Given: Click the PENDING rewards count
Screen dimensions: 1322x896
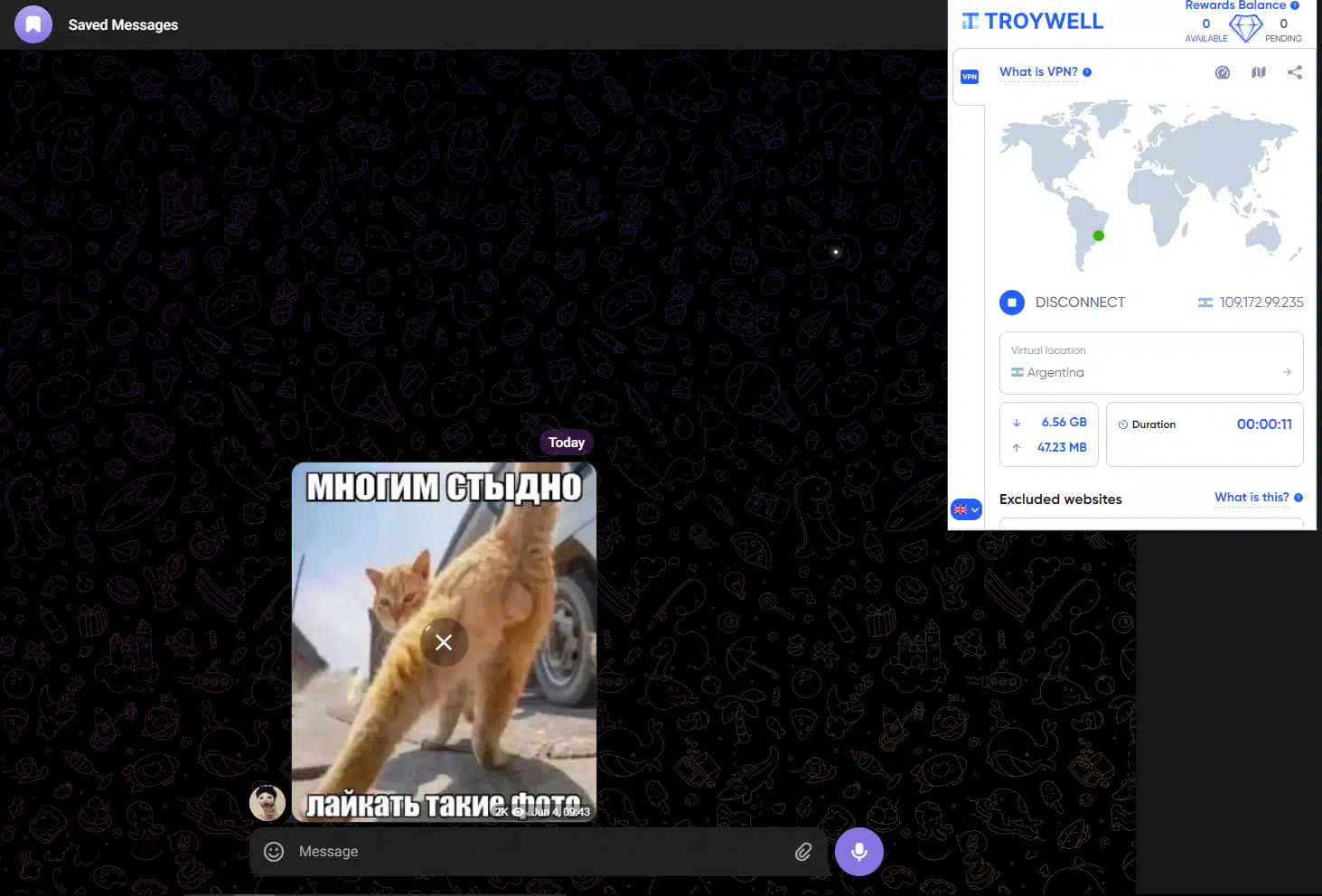Looking at the screenshot, I should pyautogui.click(x=1284, y=24).
